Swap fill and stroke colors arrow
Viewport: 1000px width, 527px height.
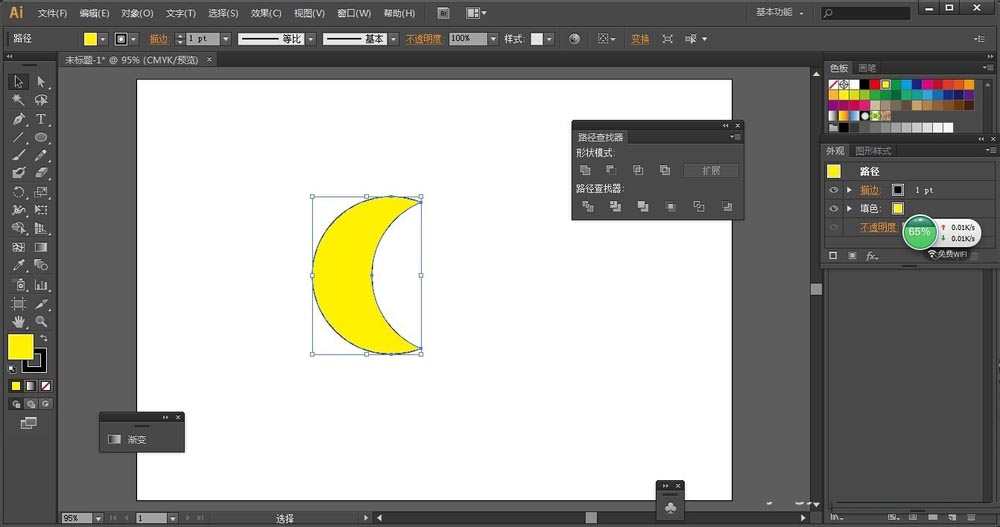click(x=43, y=338)
